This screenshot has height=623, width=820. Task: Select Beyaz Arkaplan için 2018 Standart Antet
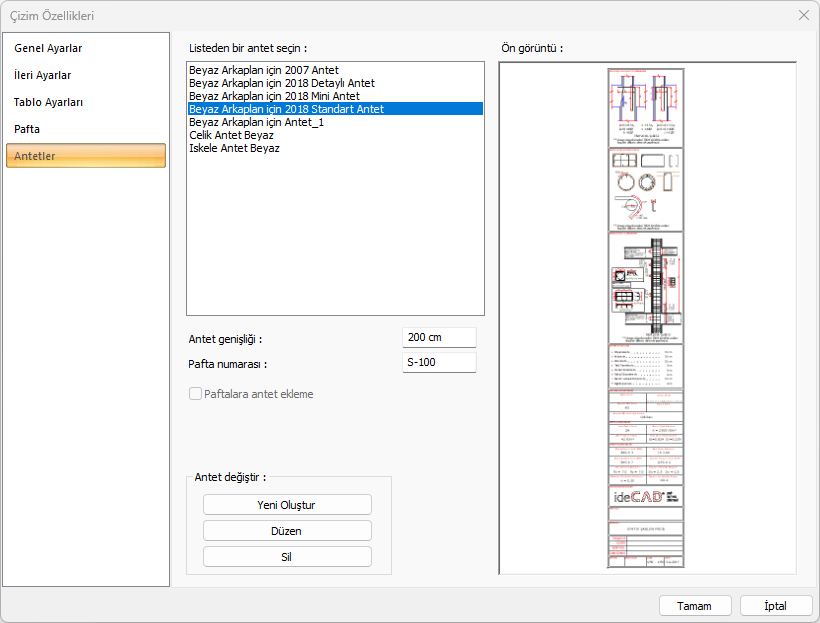coord(286,109)
